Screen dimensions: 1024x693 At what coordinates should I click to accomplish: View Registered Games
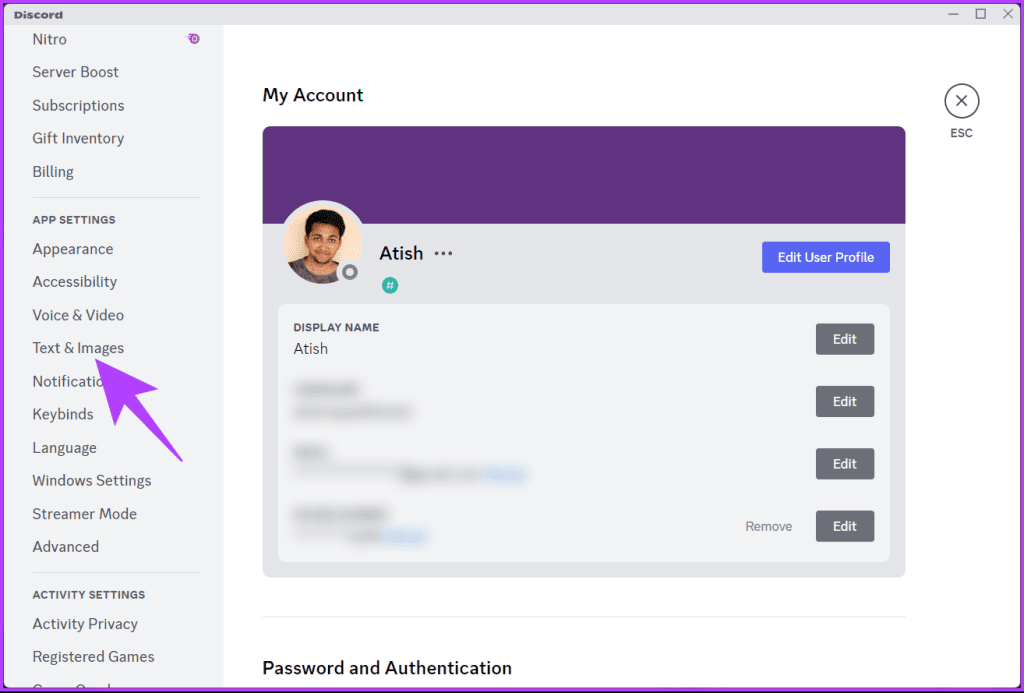click(x=93, y=656)
